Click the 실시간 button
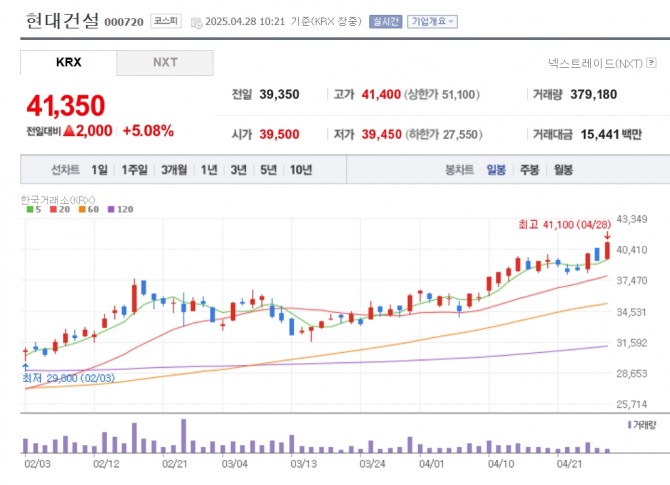This screenshot has width=670, height=485. [386, 21]
